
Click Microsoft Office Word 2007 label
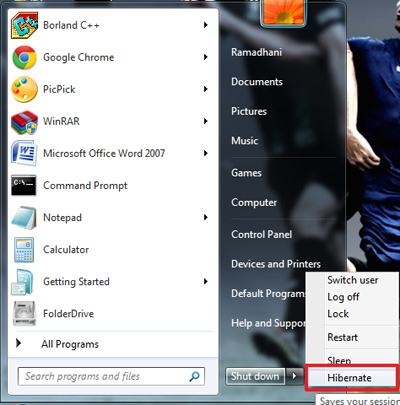pos(104,153)
